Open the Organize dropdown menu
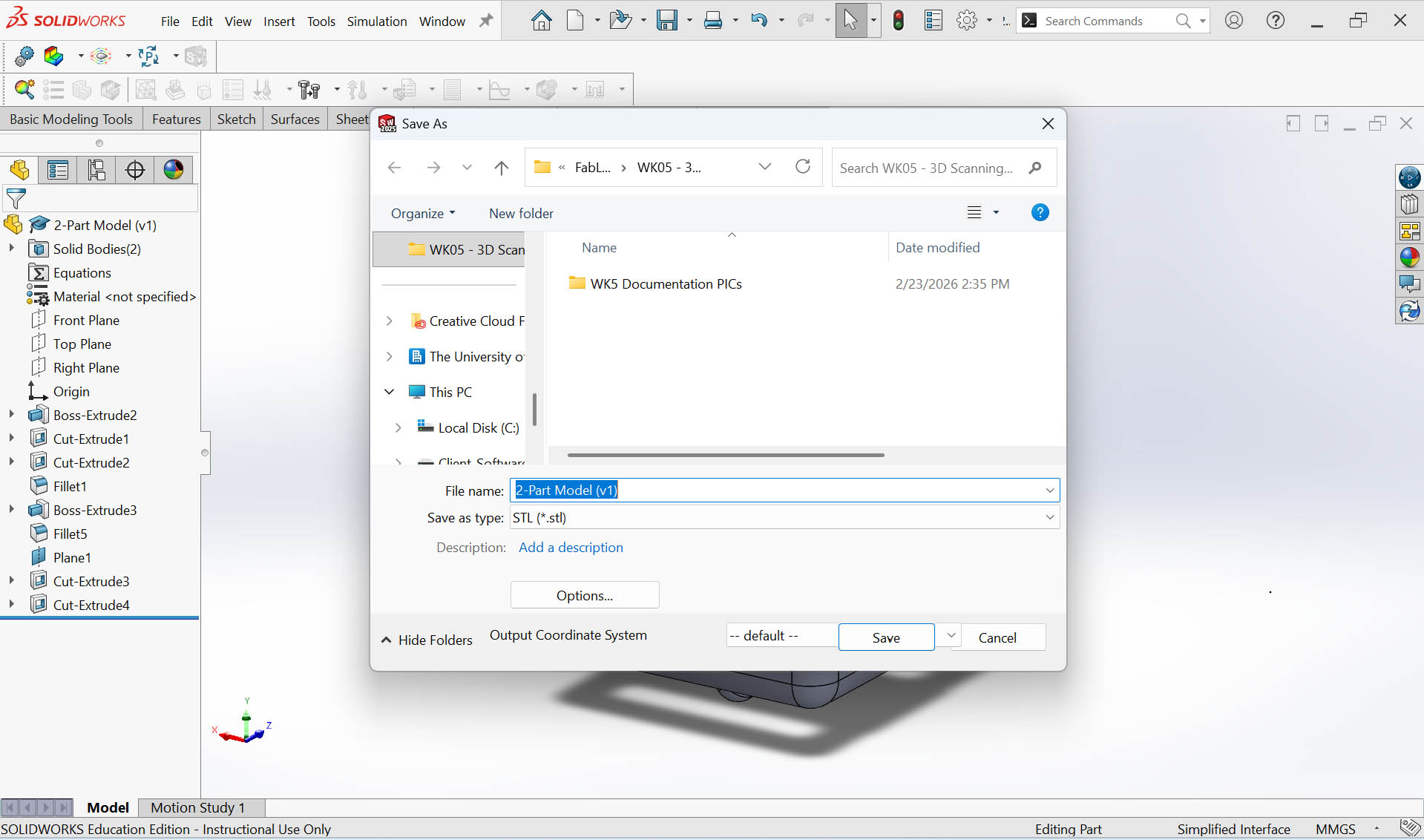 coord(423,214)
